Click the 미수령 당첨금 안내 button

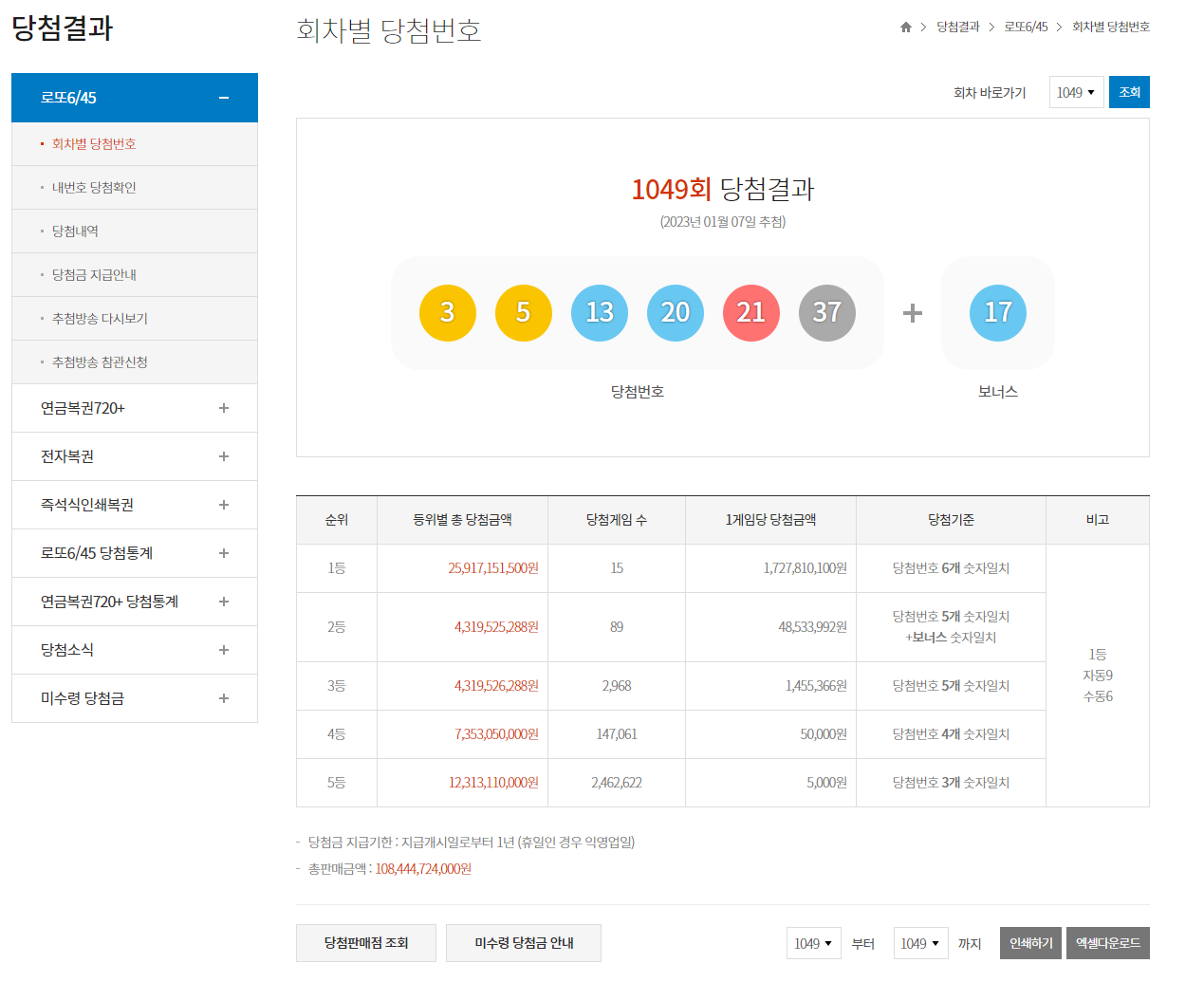(x=524, y=943)
